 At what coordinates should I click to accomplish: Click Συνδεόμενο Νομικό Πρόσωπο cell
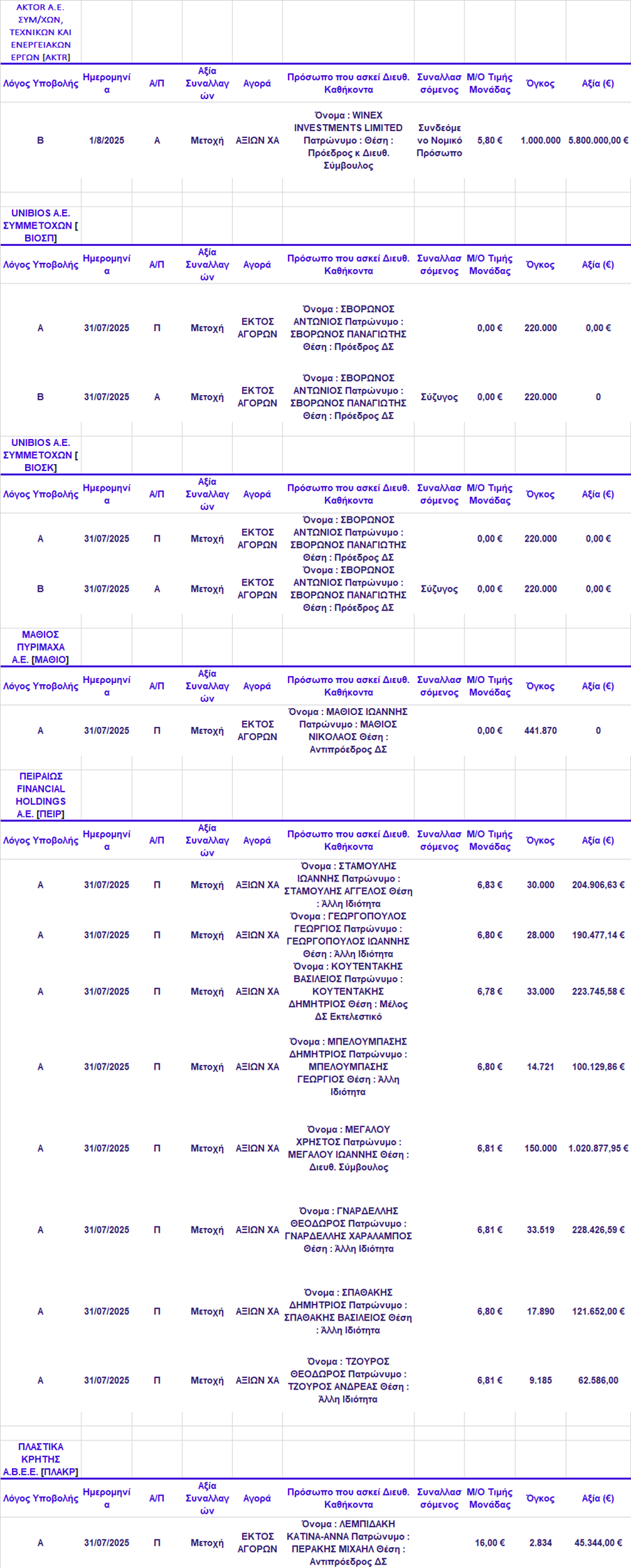click(439, 140)
